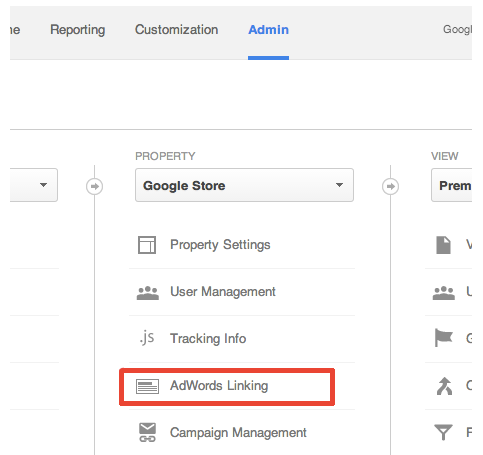Click the Property Settings layout icon

click(147, 245)
